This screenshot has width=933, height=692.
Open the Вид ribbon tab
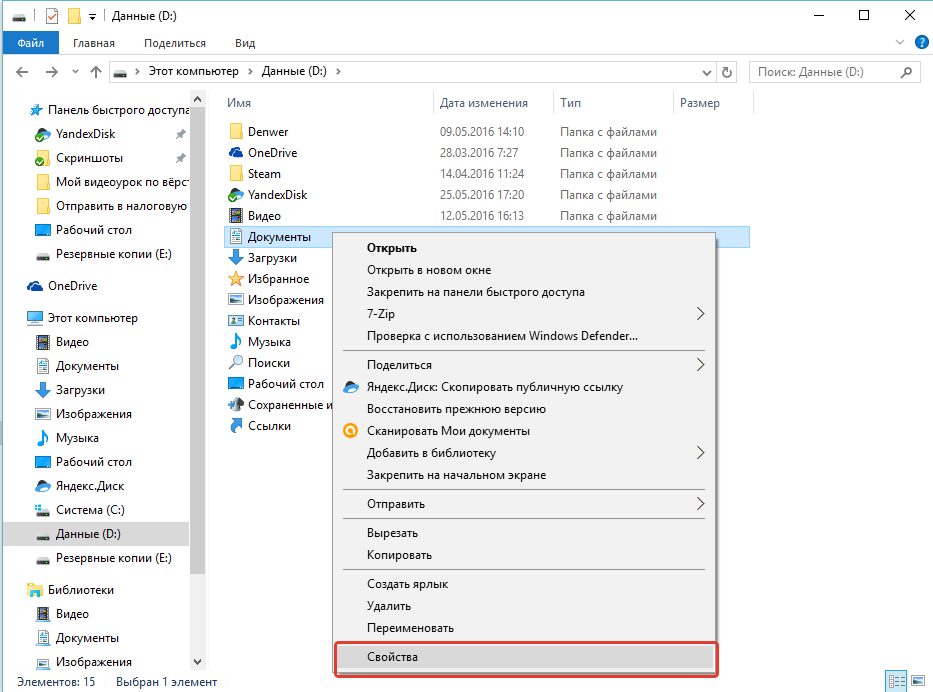[x=245, y=43]
